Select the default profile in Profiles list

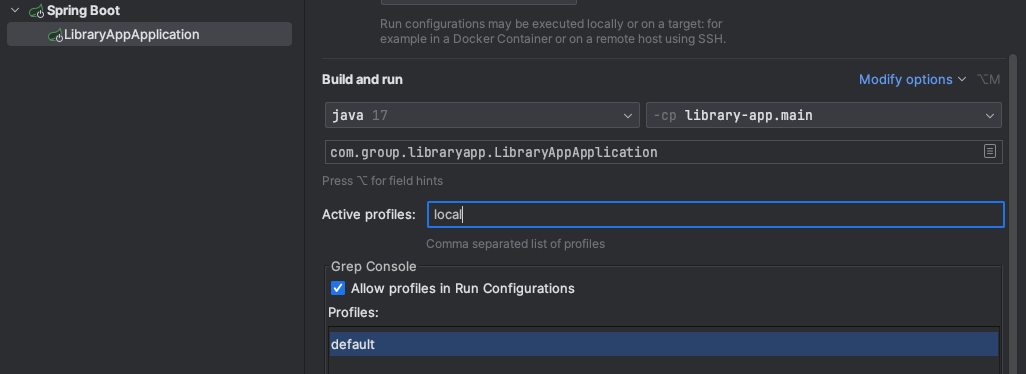[x=663, y=344]
